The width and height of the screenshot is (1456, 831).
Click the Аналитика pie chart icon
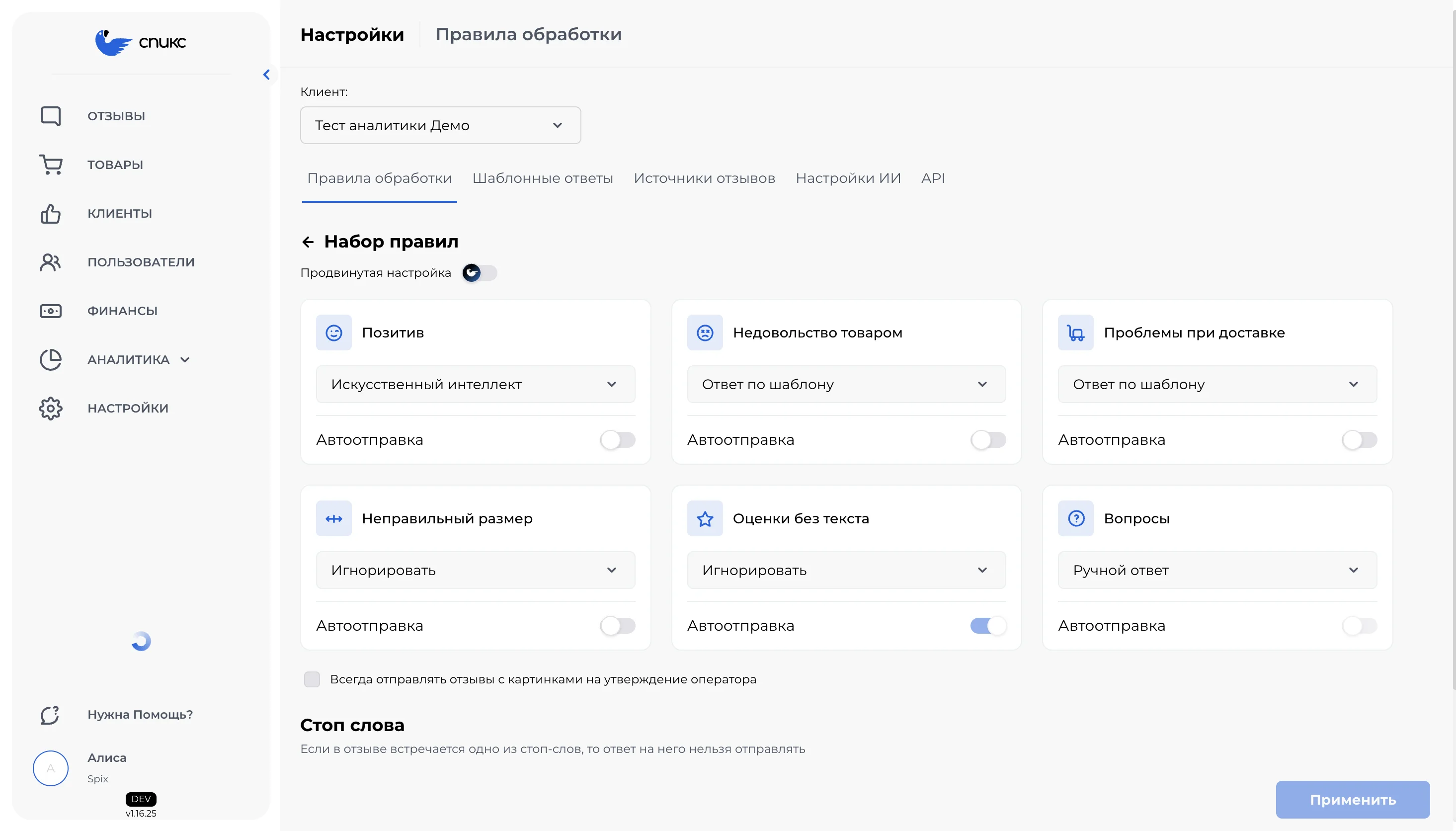click(x=51, y=359)
